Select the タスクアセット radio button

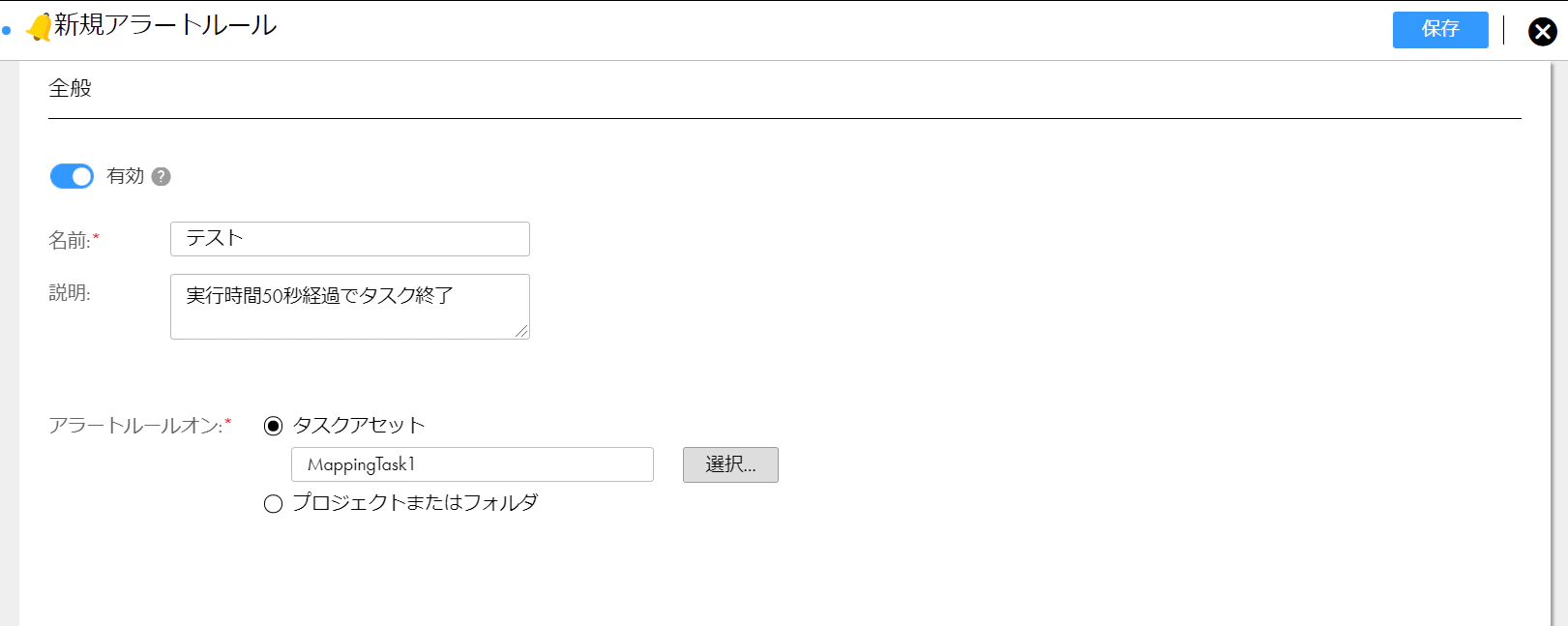click(274, 424)
